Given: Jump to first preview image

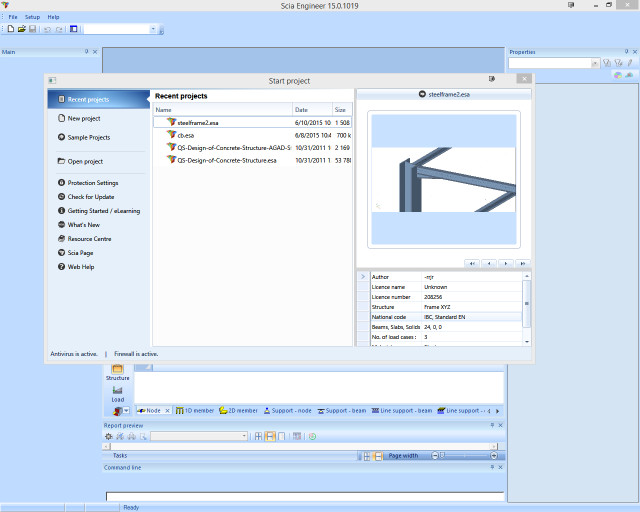Looking at the screenshot, I should pos(472,263).
